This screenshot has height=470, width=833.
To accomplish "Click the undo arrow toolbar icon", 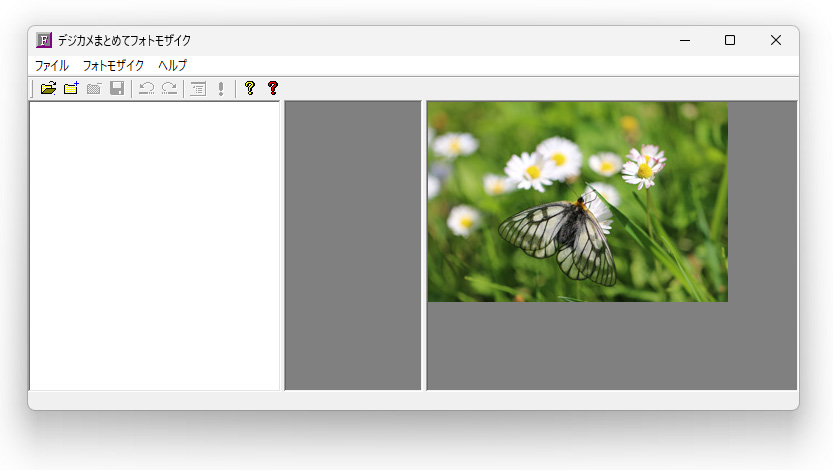I will [x=147, y=88].
